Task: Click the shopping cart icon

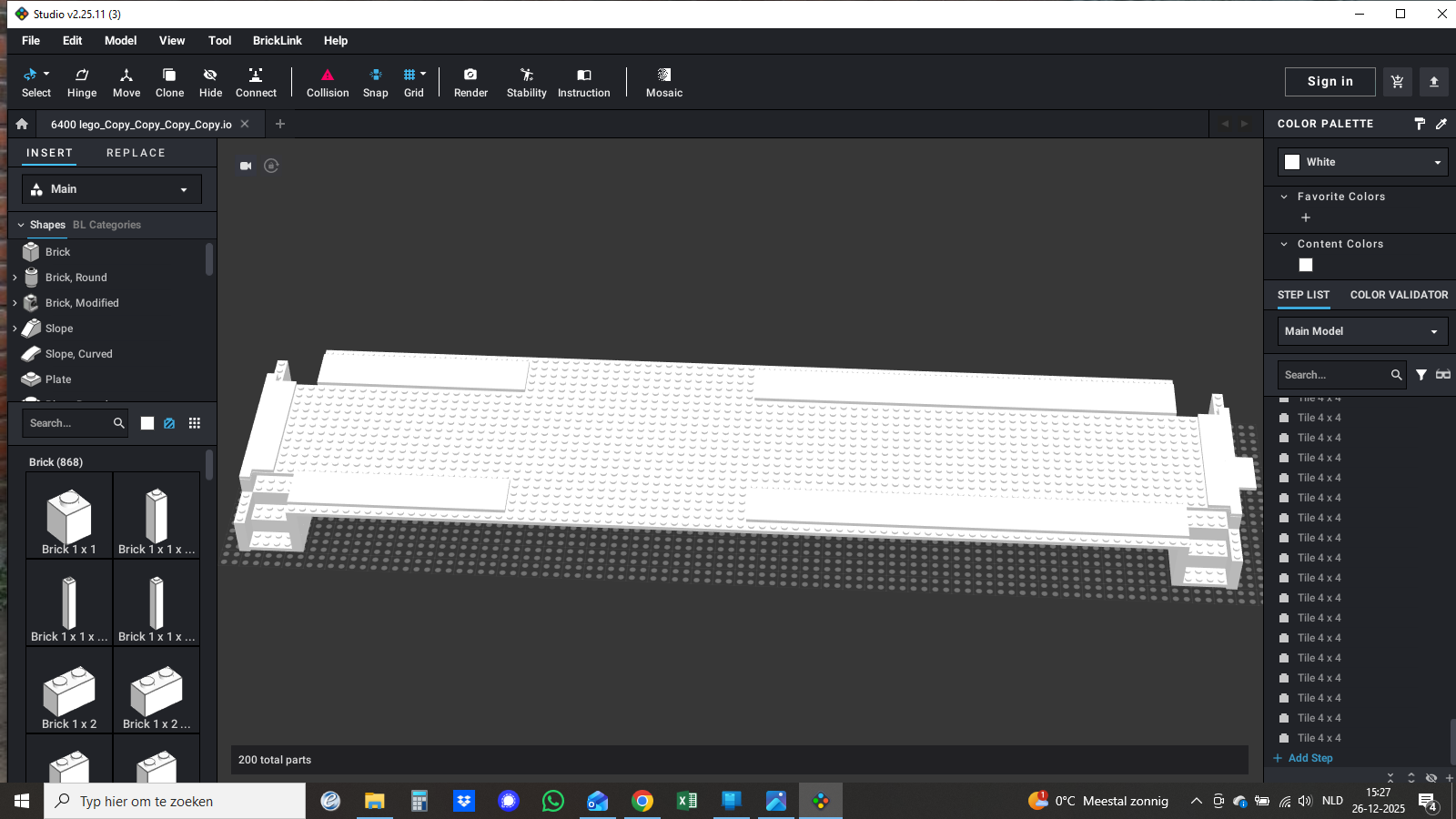Action: (x=1397, y=82)
